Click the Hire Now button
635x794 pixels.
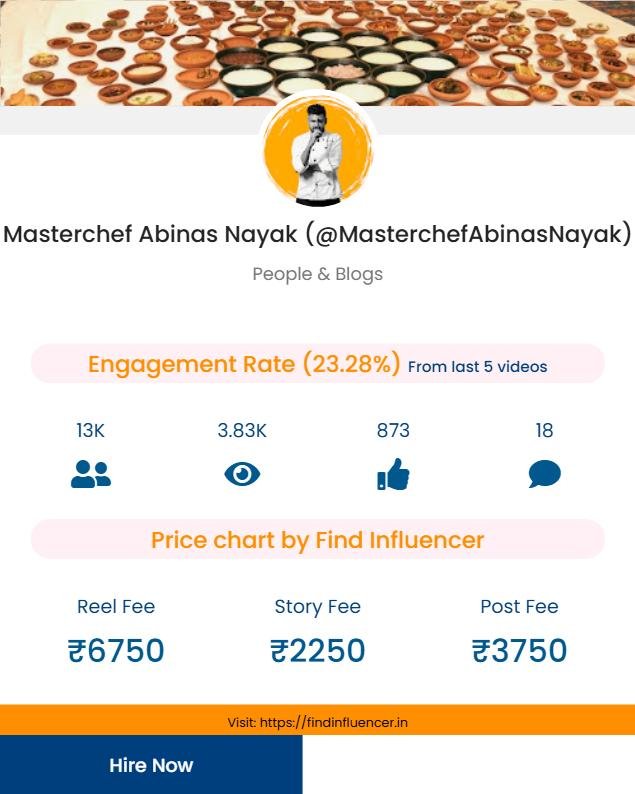[x=151, y=765]
